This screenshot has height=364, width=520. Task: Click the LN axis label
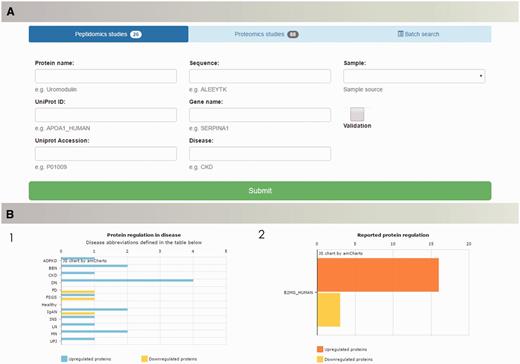coord(55,327)
